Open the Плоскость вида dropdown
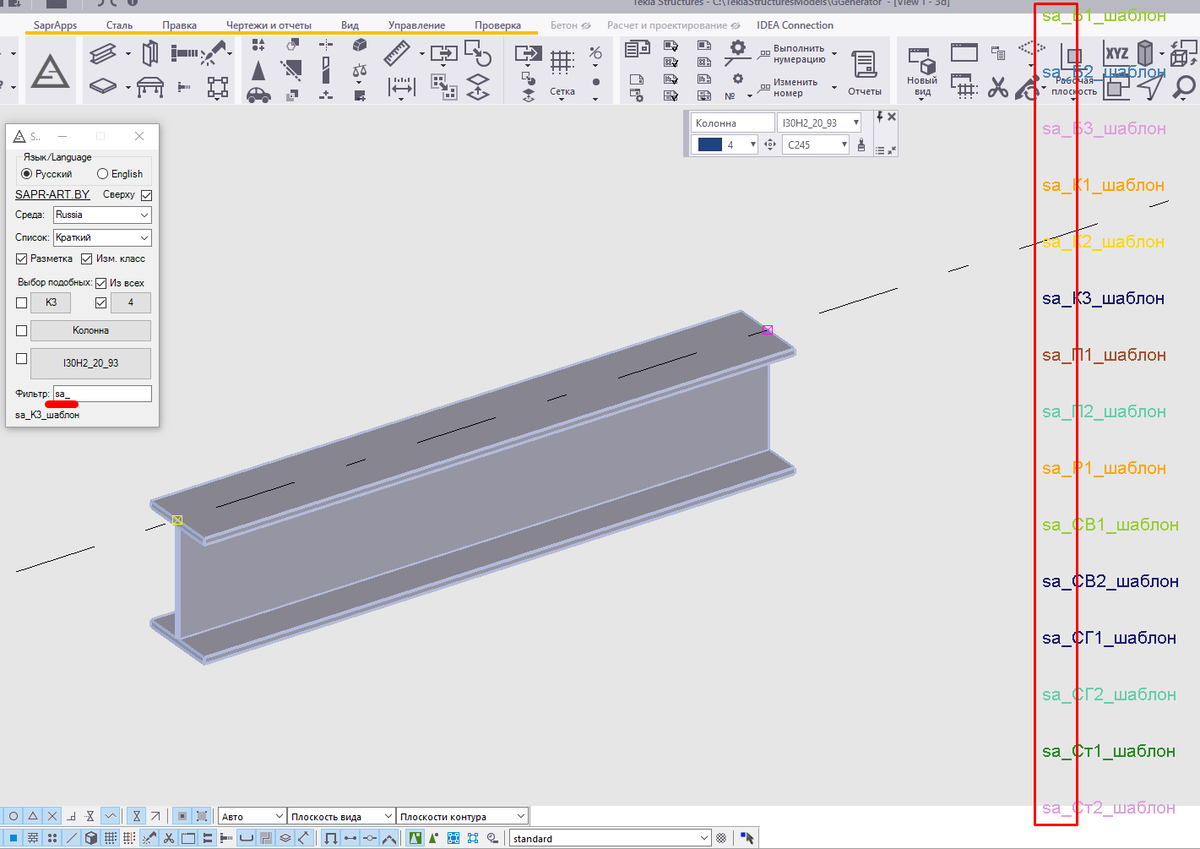The image size is (1200, 849). (341, 817)
